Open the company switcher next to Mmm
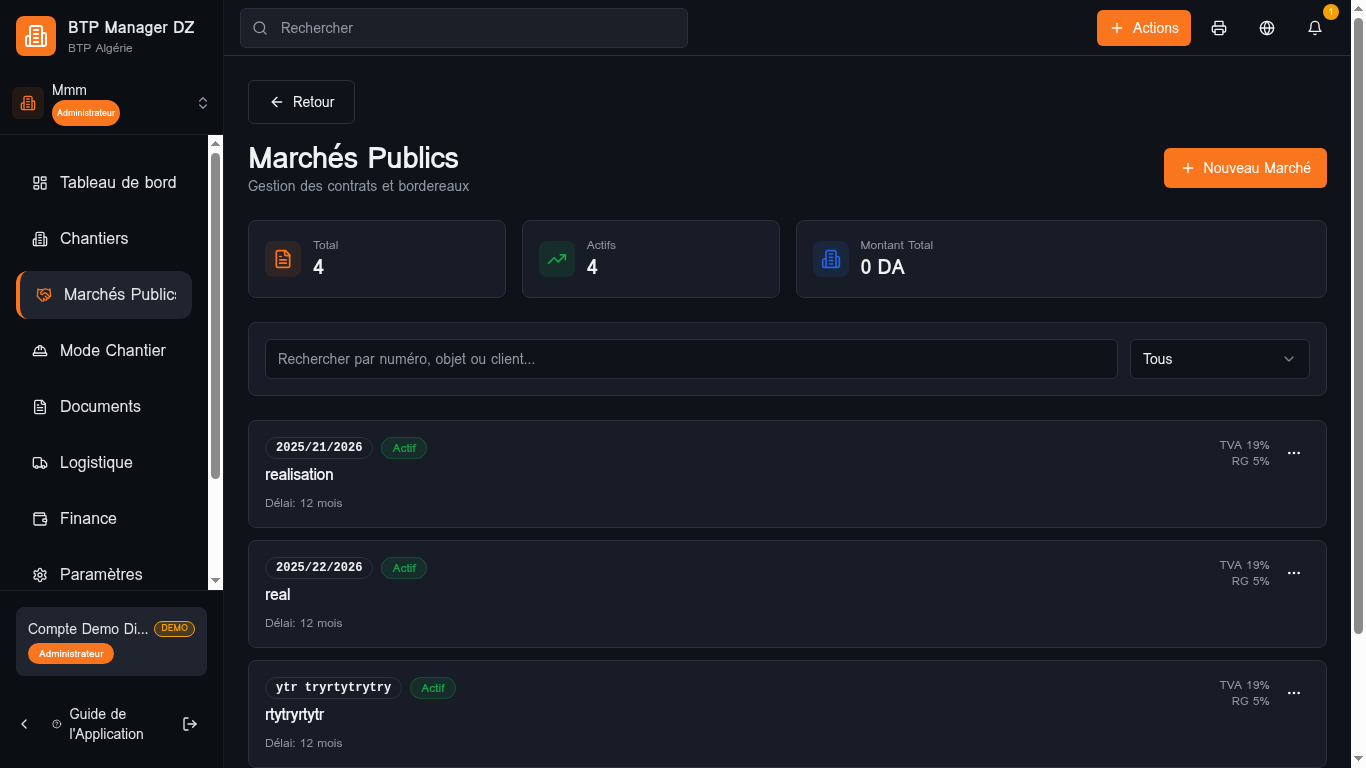Image resolution: width=1366 pixels, height=768 pixels. click(203, 102)
